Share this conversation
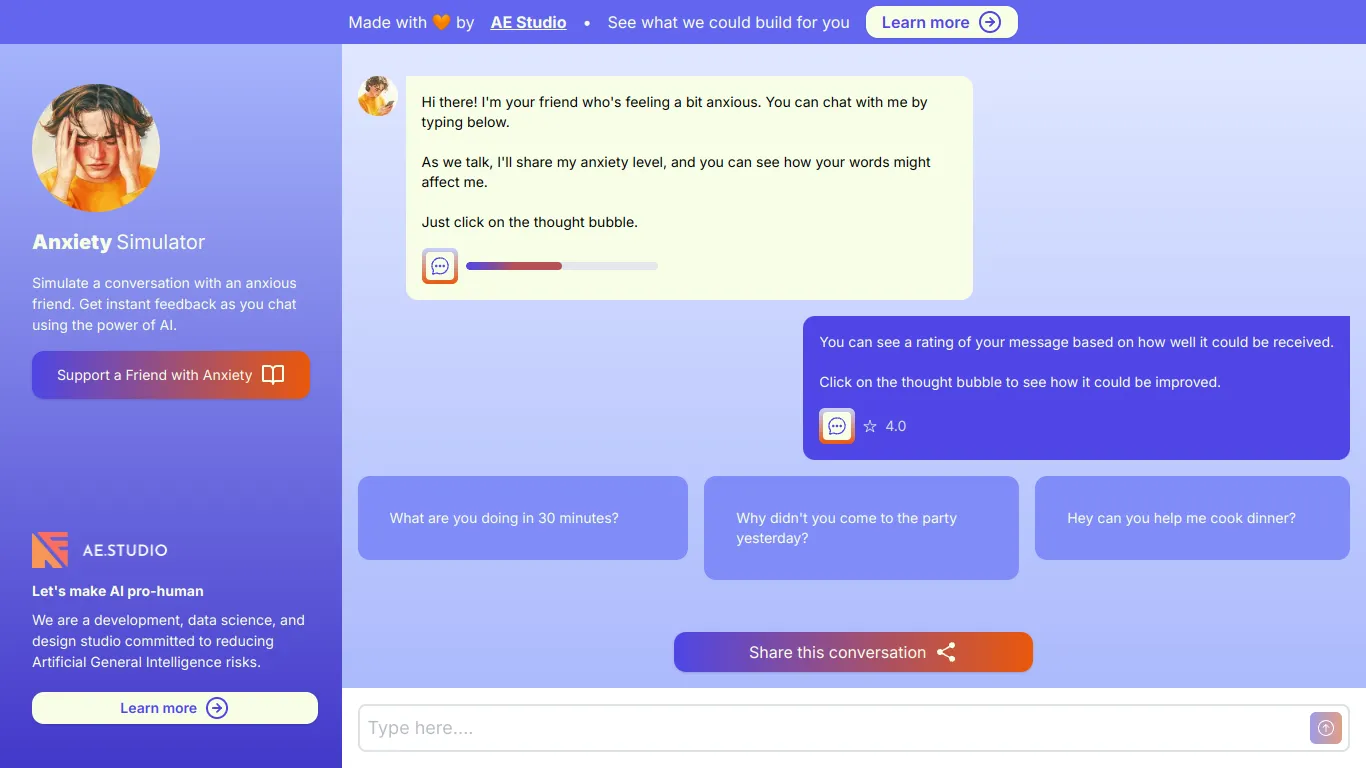Screen dimensions: 1366x768 pyautogui.click(x=853, y=652)
